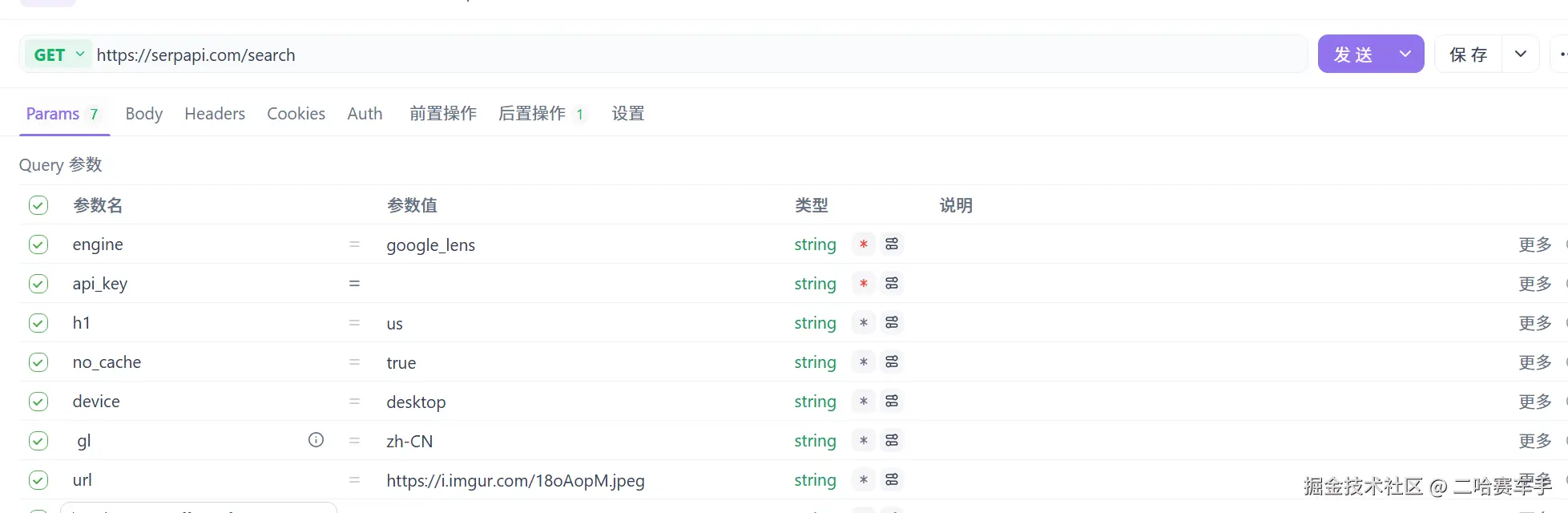
Task: Click the empty api_key value field
Action: 583,284
